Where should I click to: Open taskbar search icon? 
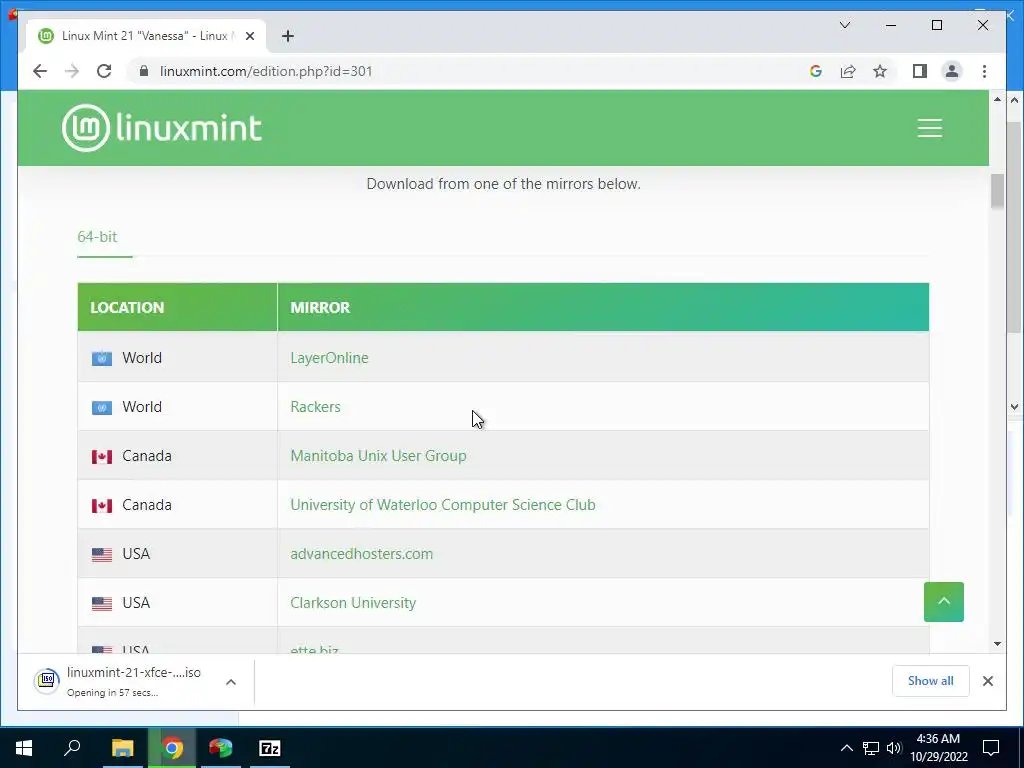(72, 747)
